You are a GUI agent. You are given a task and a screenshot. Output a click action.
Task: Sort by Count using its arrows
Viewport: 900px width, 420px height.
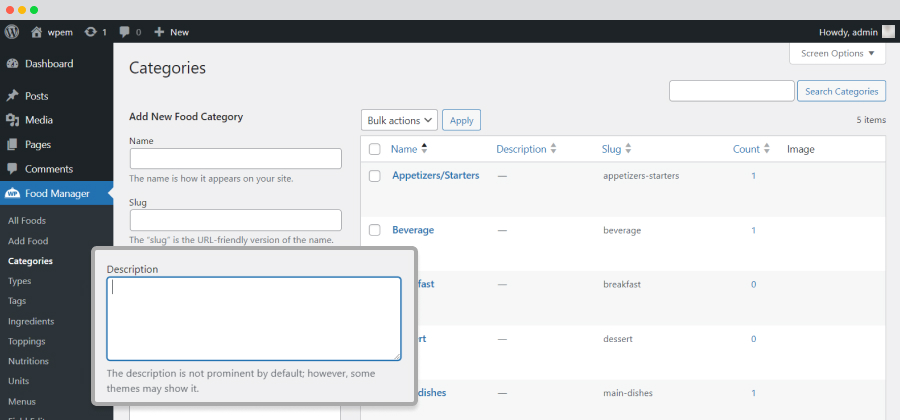[766, 149]
